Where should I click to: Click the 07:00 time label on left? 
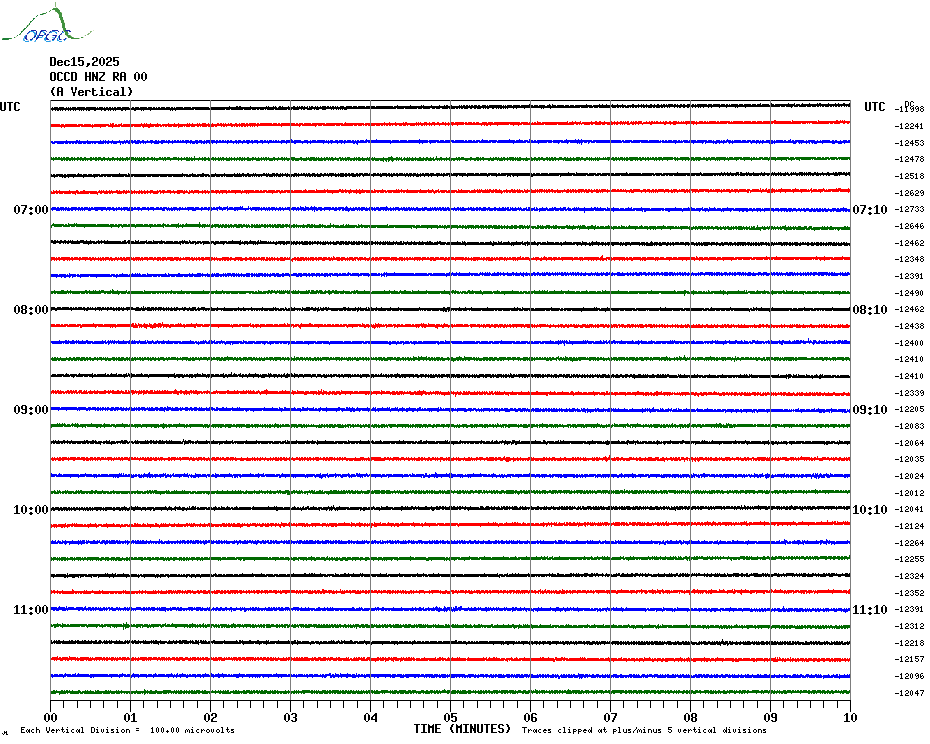30,210
